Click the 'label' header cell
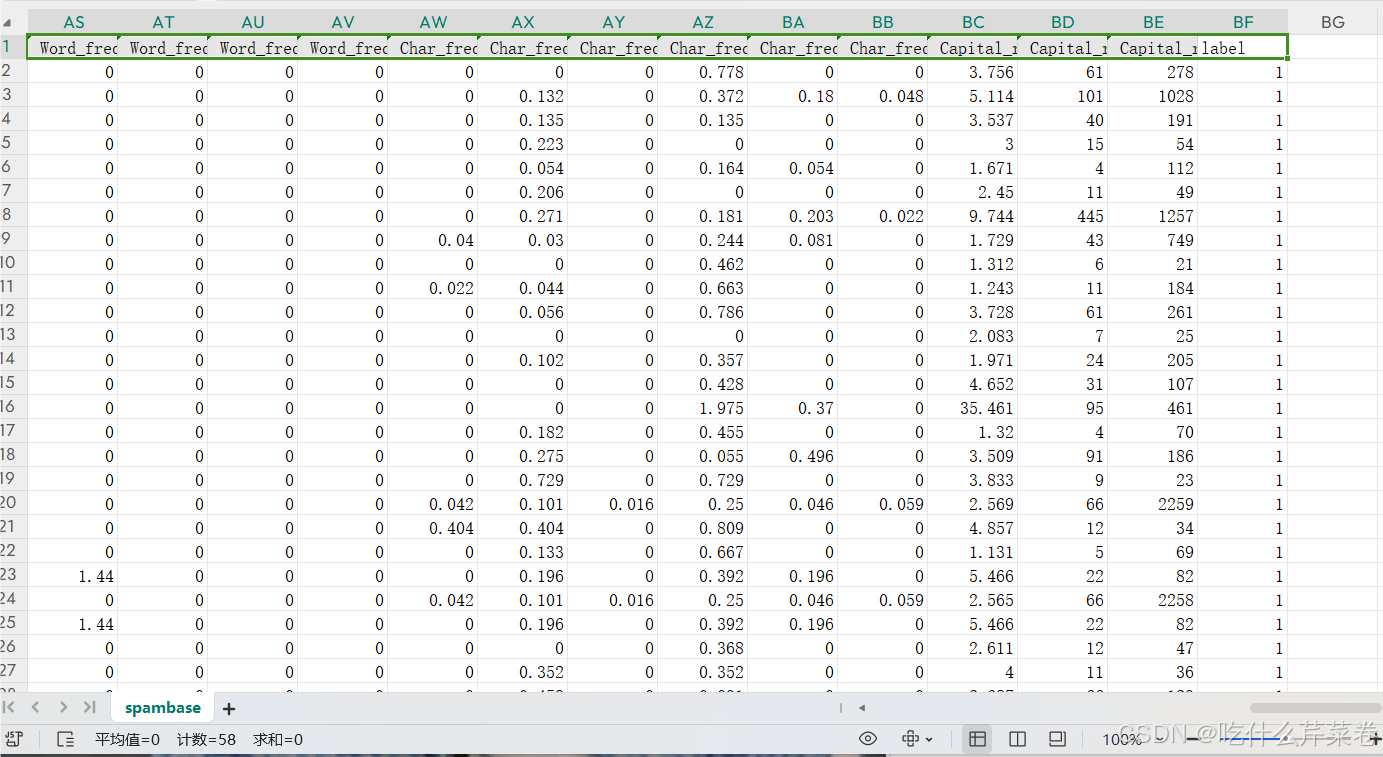The height and width of the screenshot is (757, 1383). click(1243, 47)
